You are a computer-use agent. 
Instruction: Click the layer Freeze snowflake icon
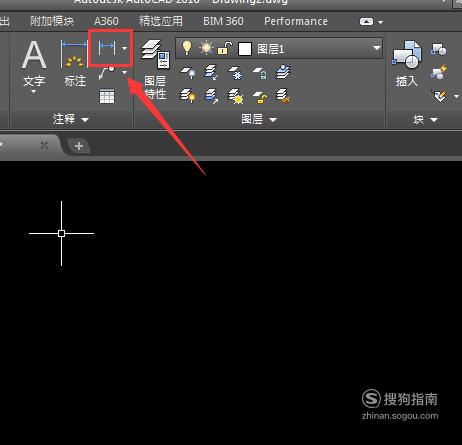[x=235, y=72]
